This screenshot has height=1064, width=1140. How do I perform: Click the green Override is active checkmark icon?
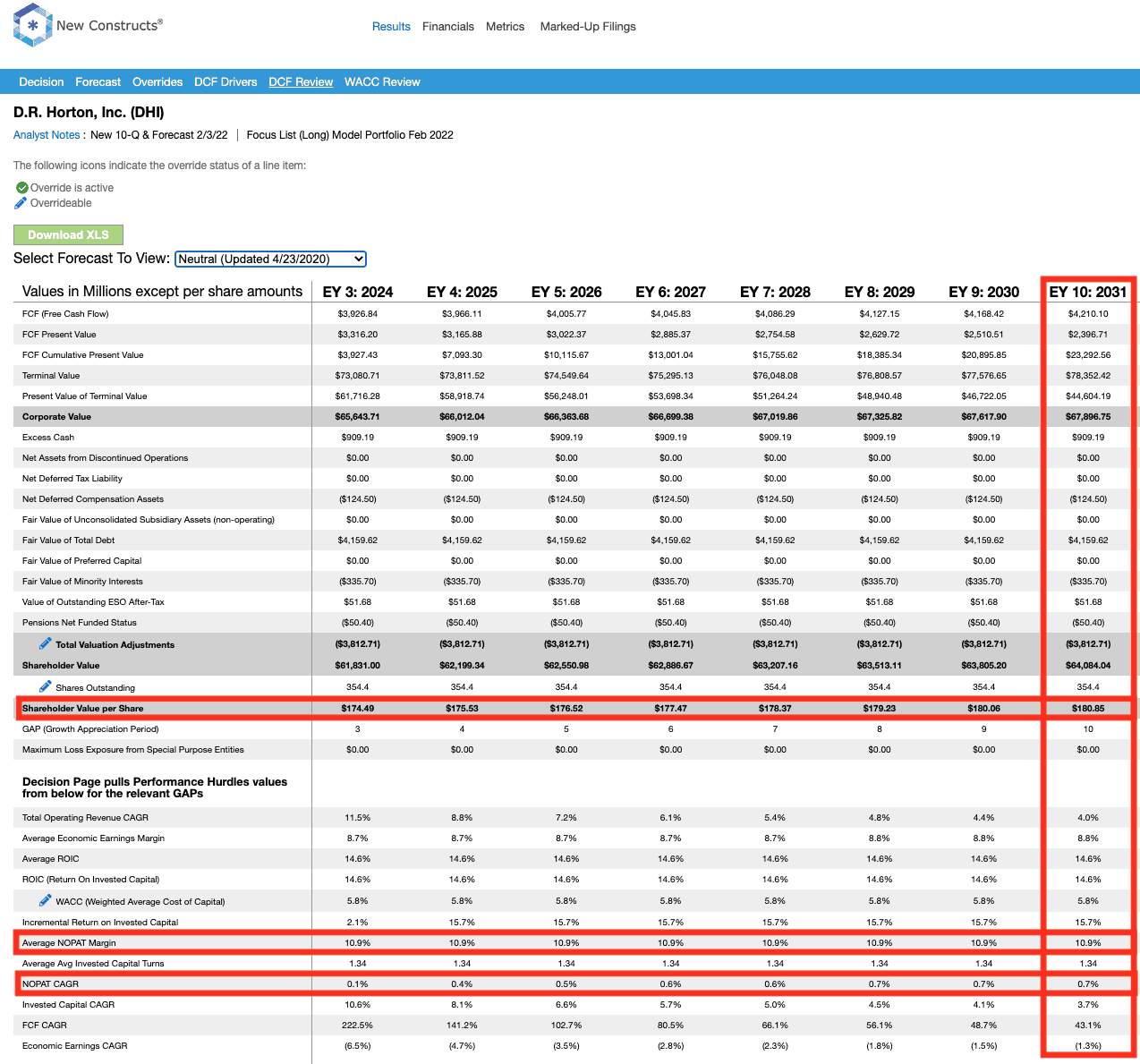(22, 188)
